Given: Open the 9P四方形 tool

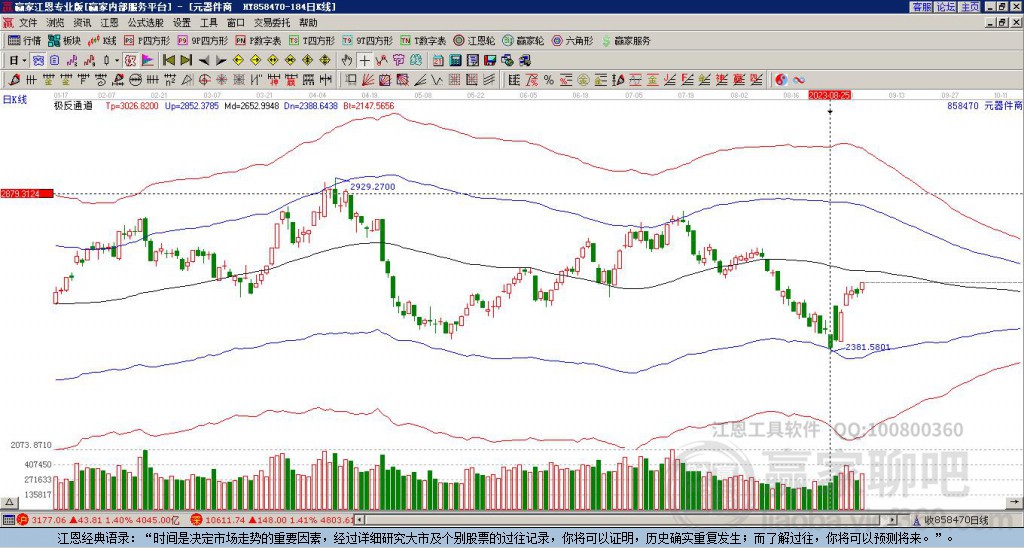Looking at the screenshot, I should 203,40.
